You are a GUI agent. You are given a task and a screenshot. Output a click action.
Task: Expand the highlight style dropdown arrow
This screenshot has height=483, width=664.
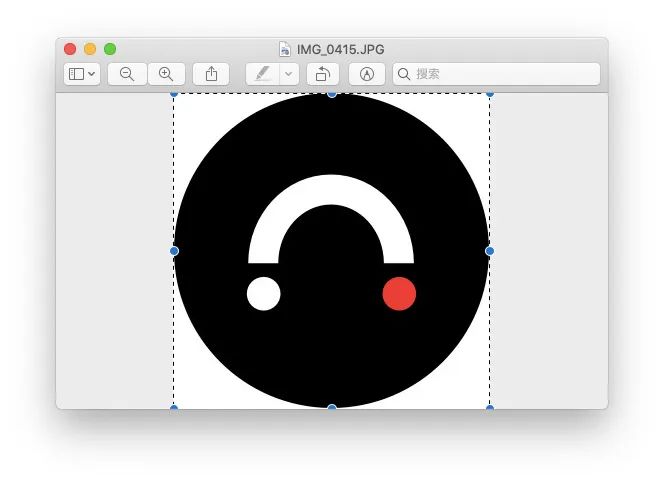click(x=288, y=74)
